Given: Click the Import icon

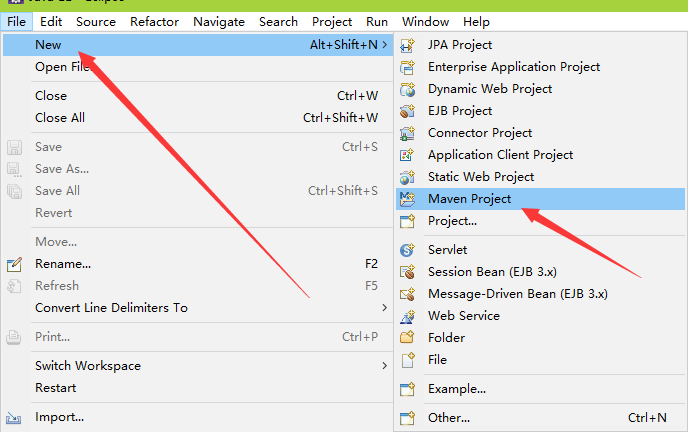Looking at the screenshot, I should coord(14,418).
